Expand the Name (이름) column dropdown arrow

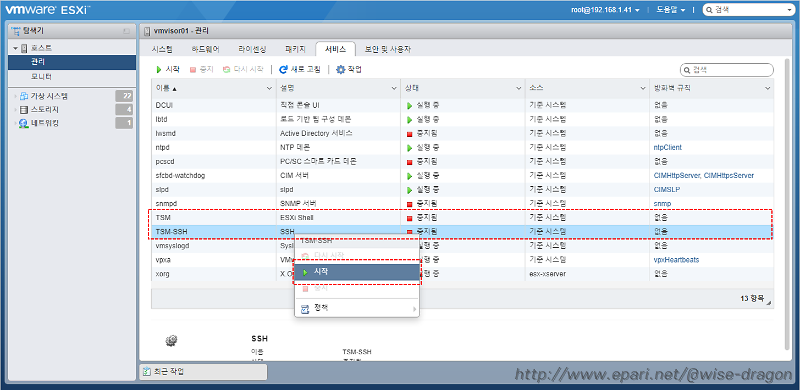click(x=269, y=89)
